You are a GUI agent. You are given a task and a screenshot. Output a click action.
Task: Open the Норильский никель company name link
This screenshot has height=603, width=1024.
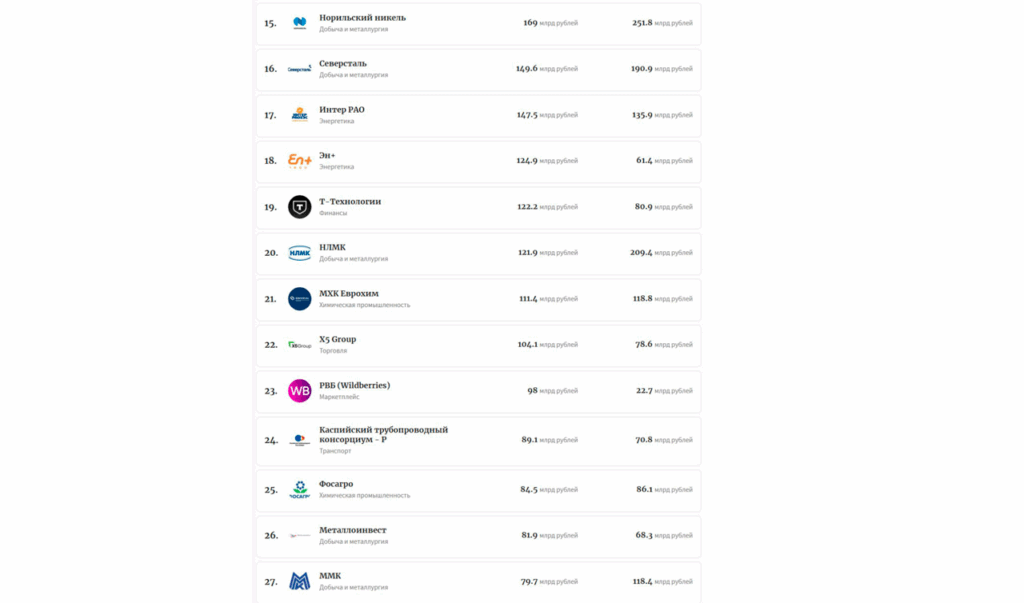[362, 18]
